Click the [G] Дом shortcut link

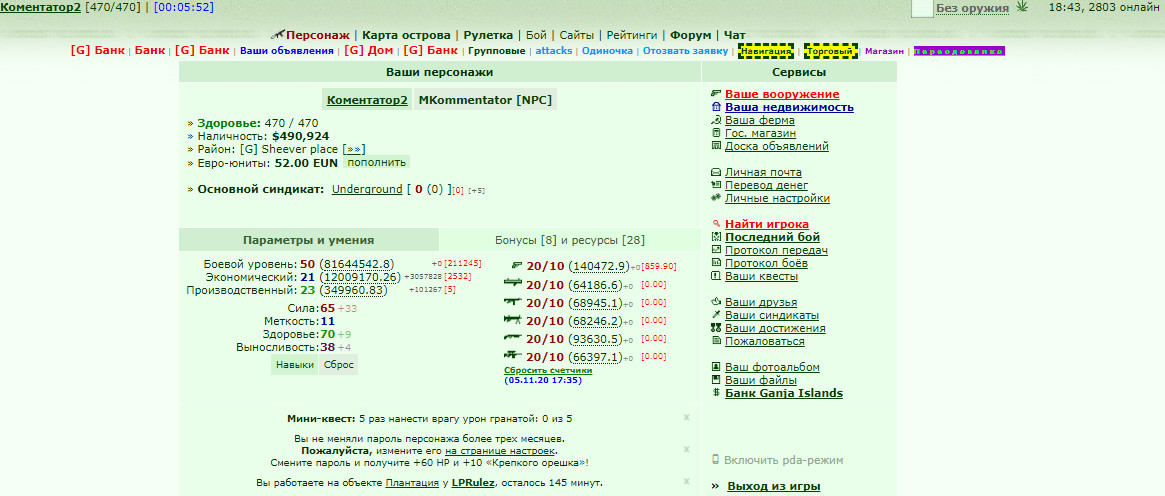pos(369,50)
